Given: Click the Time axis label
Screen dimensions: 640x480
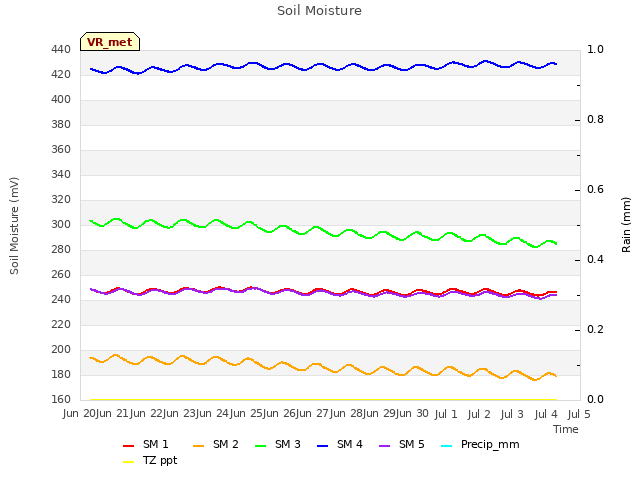Looking at the screenshot, I should point(566,429).
